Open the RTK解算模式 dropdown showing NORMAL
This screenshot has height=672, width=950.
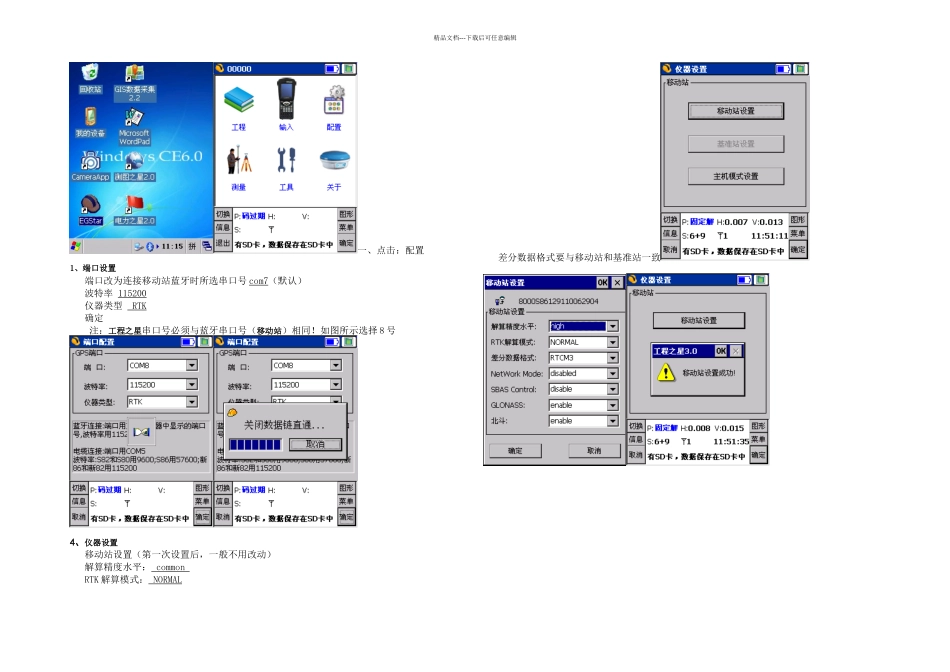613,342
